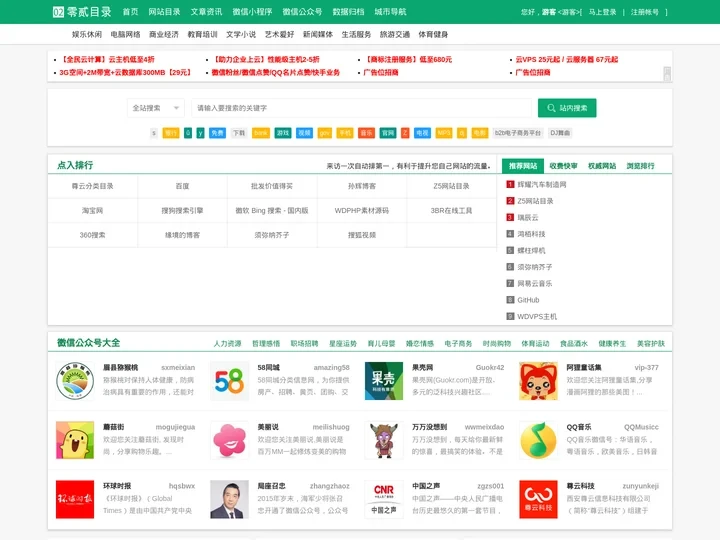Open the 果壳网 account logo

point(384,381)
